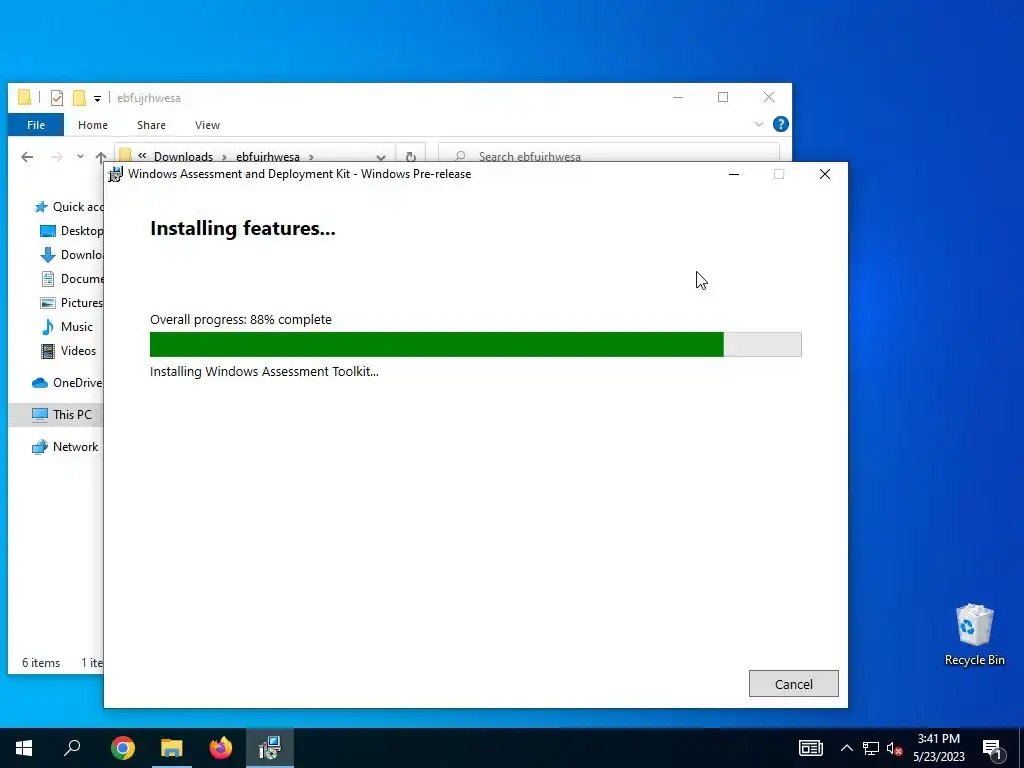The height and width of the screenshot is (768, 1024).
Task: Open the Recycle Bin desktop icon
Action: click(x=974, y=635)
